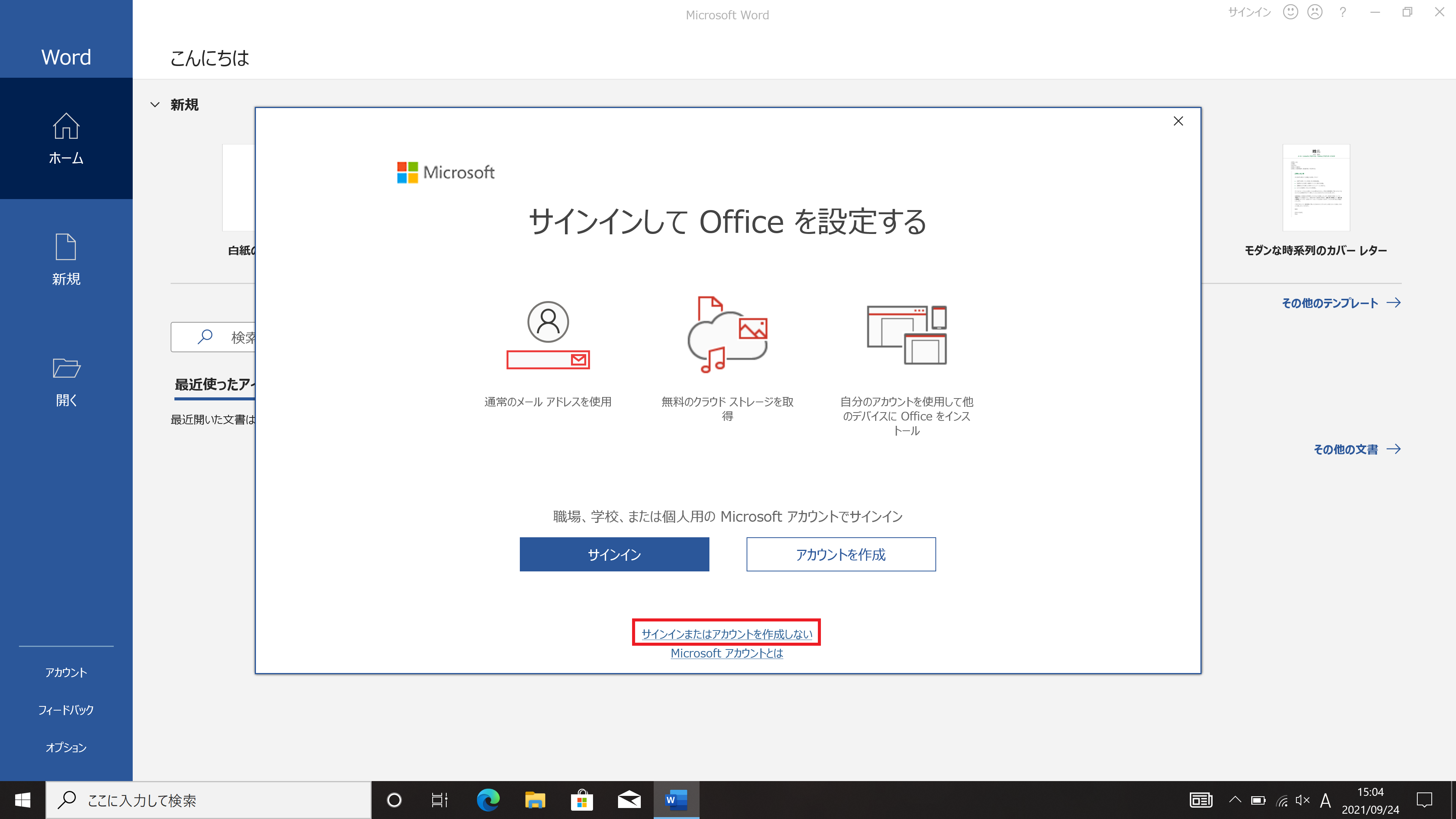Click the こんにちは greeting heading
Viewport: 1456px width, 819px height.
point(210,58)
